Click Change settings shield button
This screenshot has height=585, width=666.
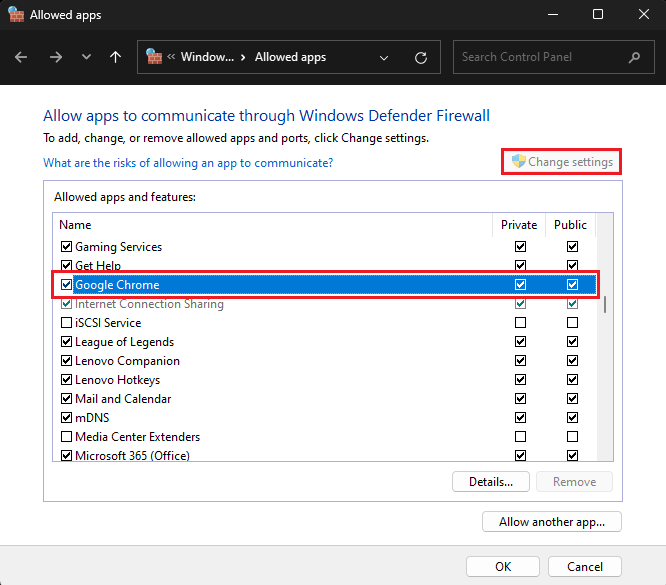(561, 162)
